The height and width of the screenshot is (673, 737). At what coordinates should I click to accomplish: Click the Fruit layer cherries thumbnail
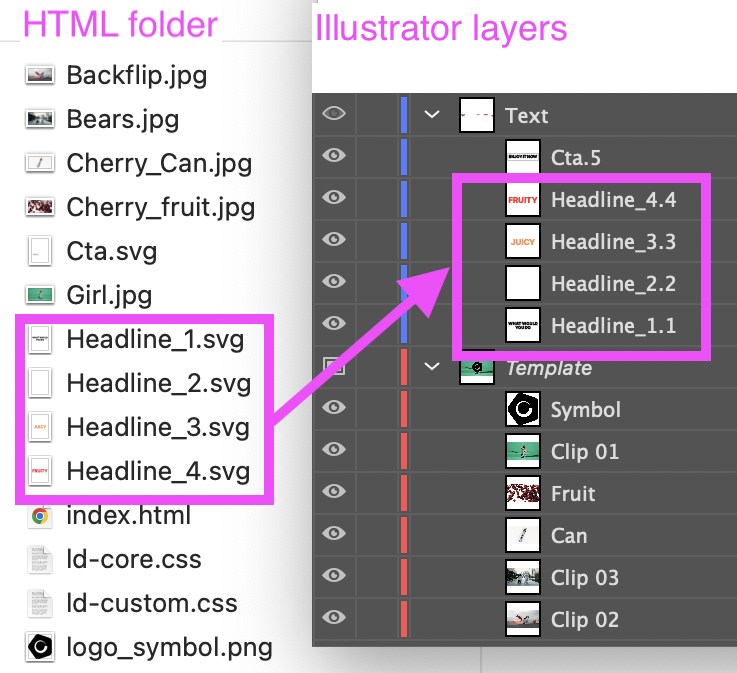coord(523,493)
